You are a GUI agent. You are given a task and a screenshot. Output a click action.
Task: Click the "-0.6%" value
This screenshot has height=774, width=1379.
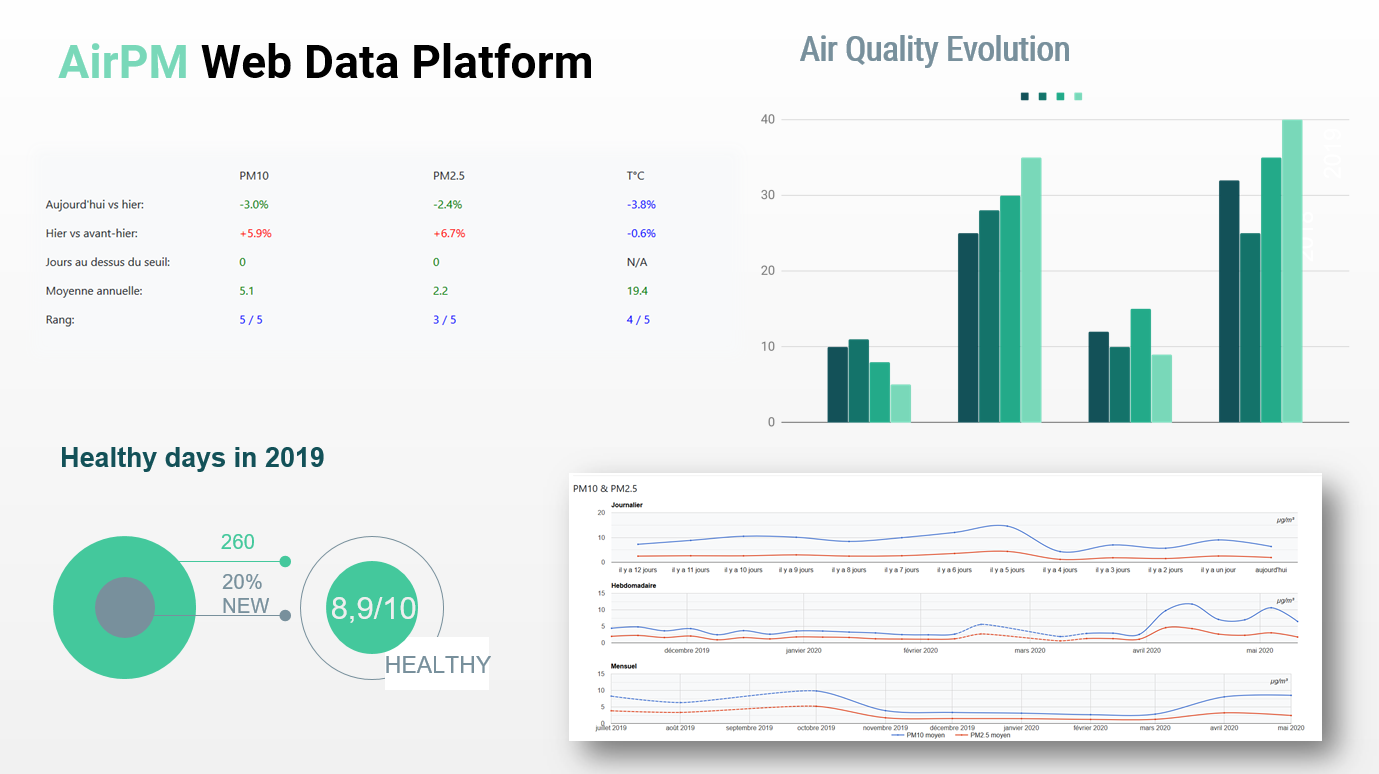(x=641, y=234)
